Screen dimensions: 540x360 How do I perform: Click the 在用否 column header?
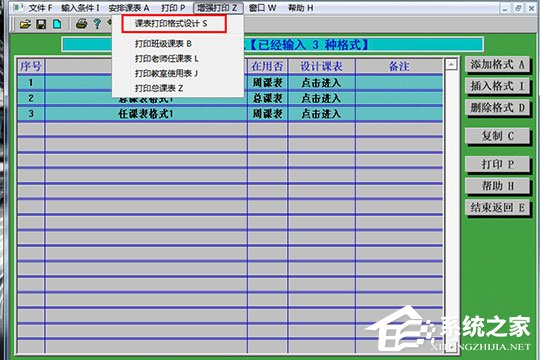tap(268, 66)
